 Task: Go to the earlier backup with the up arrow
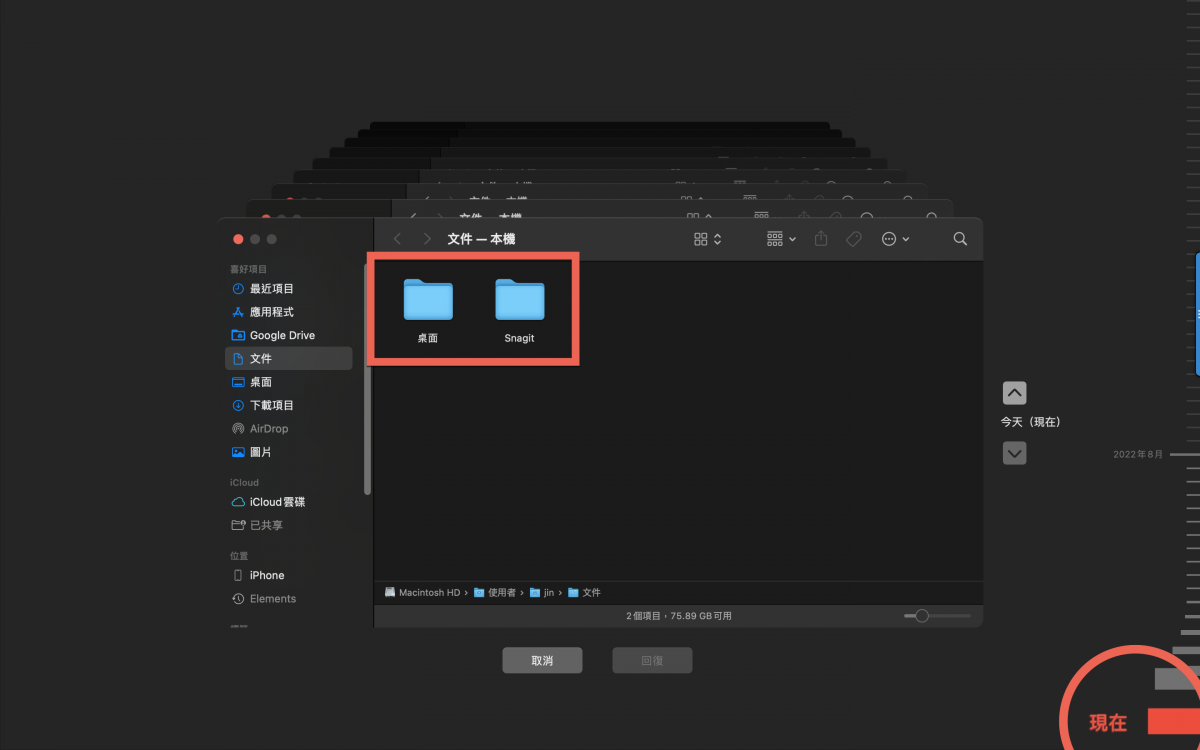click(x=1014, y=392)
